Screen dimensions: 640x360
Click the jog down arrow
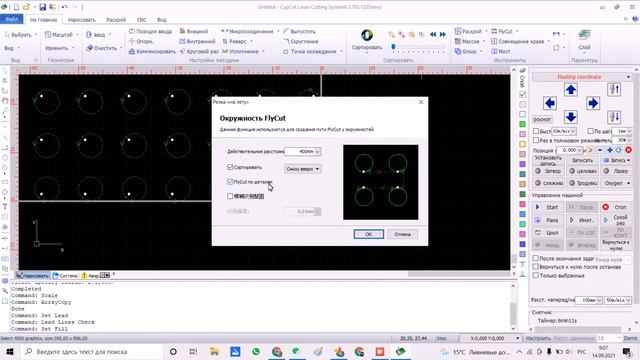(571, 117)
